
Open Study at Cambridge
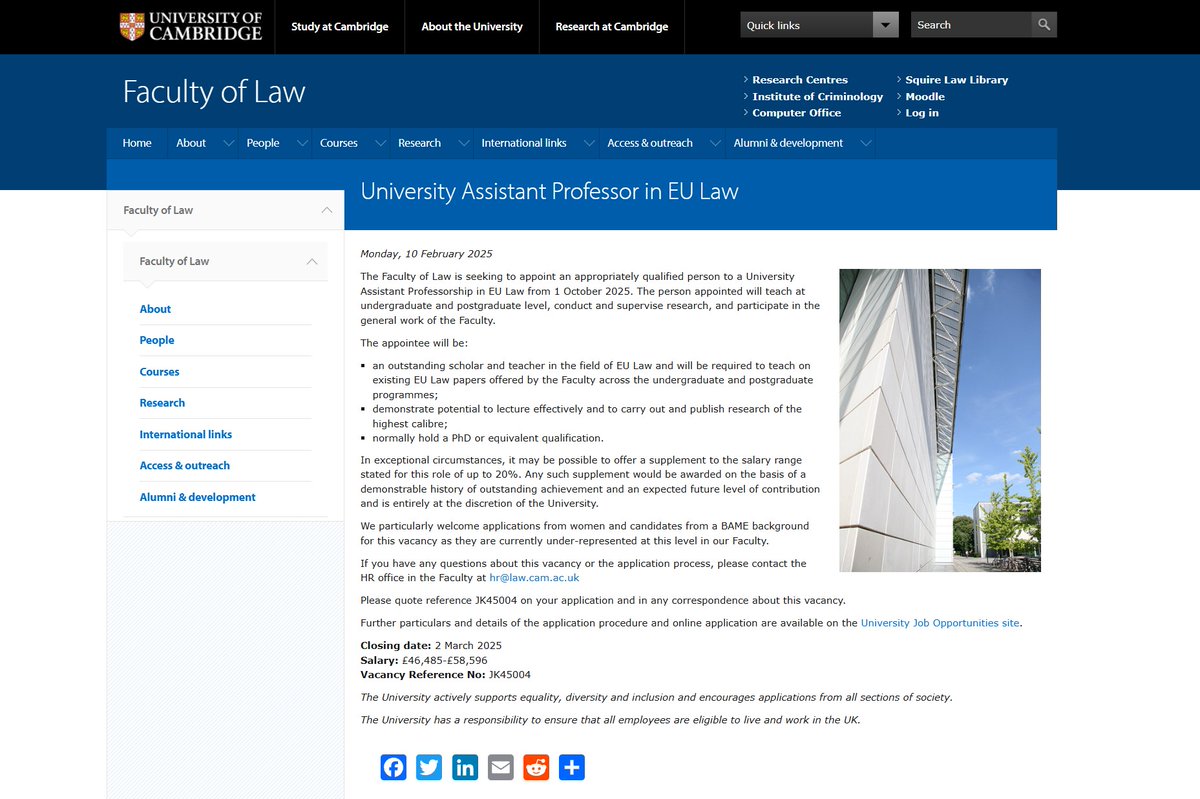click(340, 27)
